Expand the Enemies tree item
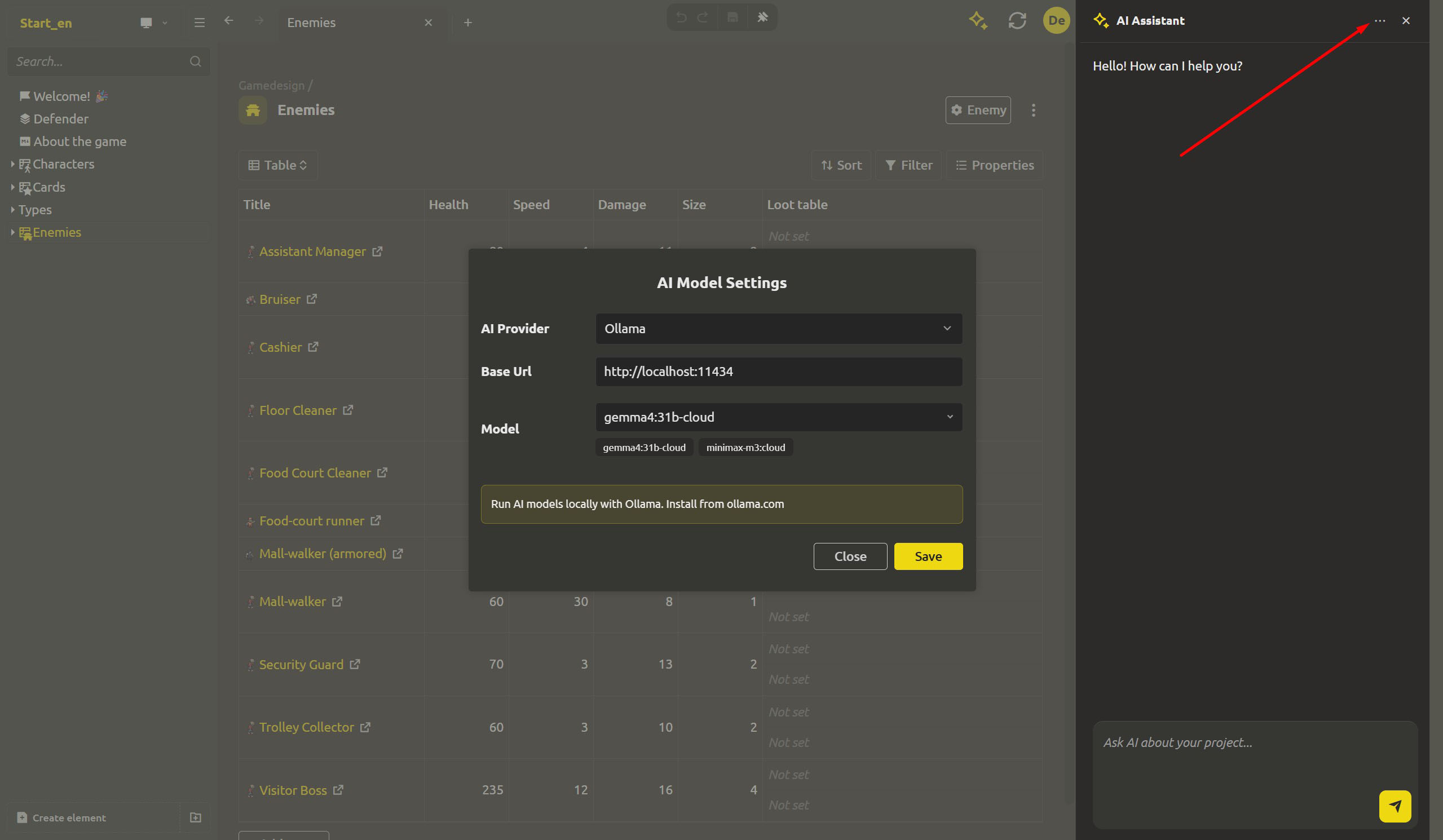Image resolution: width=1443 pixels, height=840 pixels. point(12,232)
